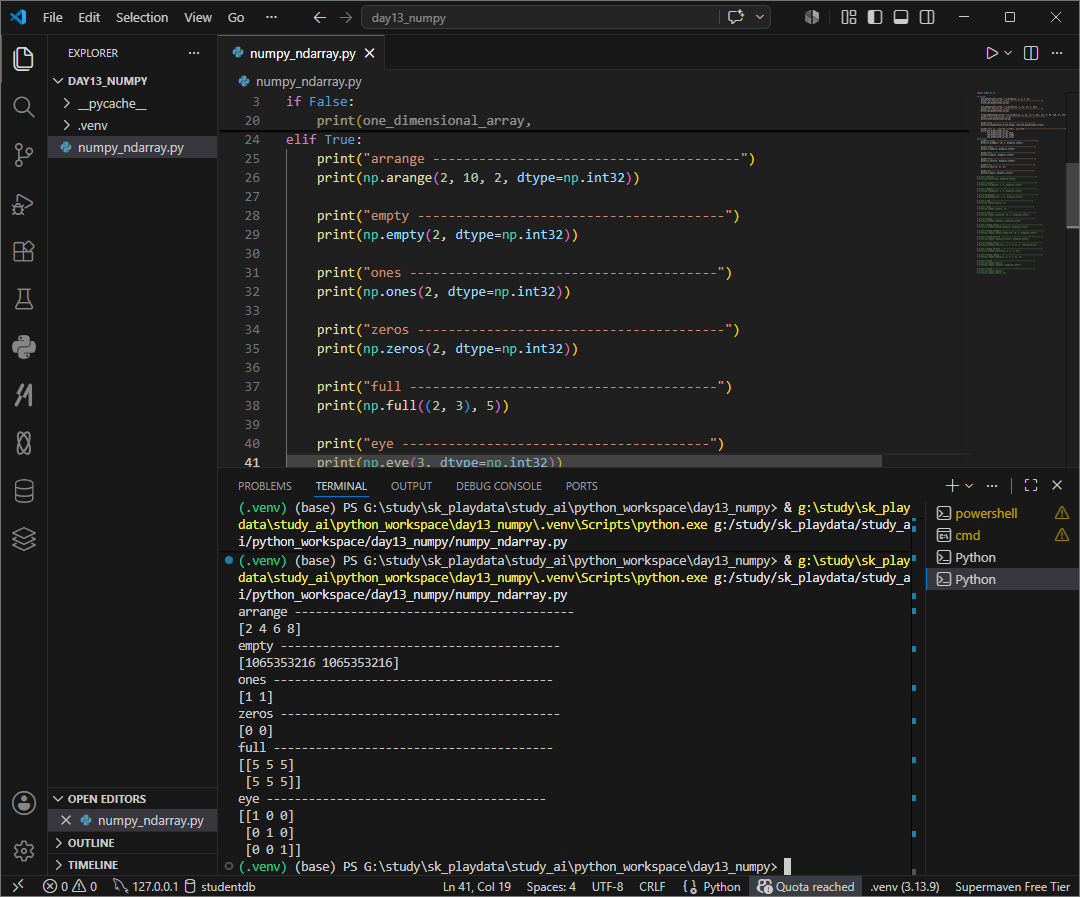Open numpy_ndarray.py in the explorer tree

point(131,147)
